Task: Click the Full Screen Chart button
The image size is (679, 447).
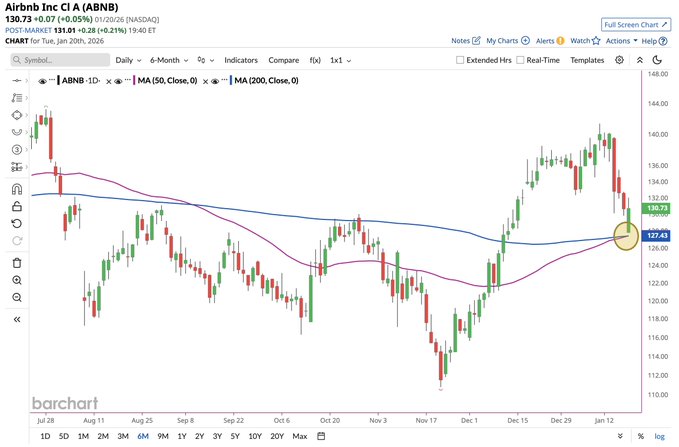Action: coord(637,23)
